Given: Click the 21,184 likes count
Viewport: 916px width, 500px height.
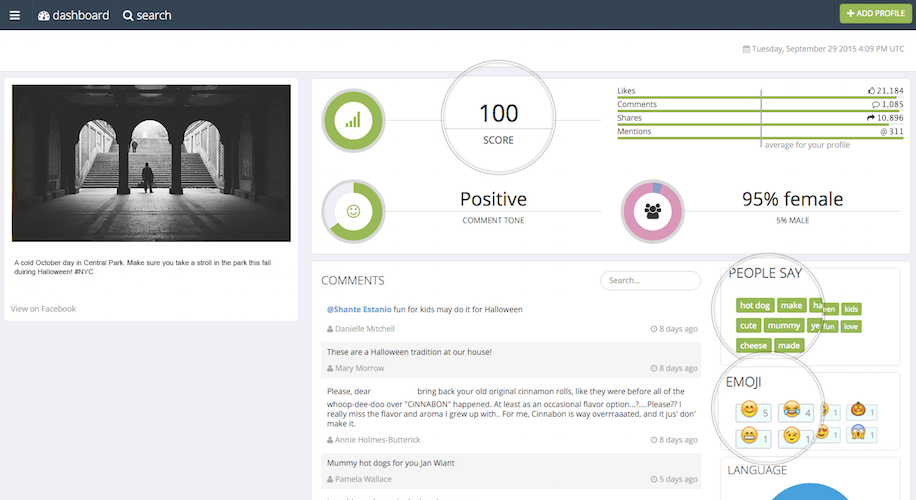Looking at the screenshot, I should coord(890,91).
